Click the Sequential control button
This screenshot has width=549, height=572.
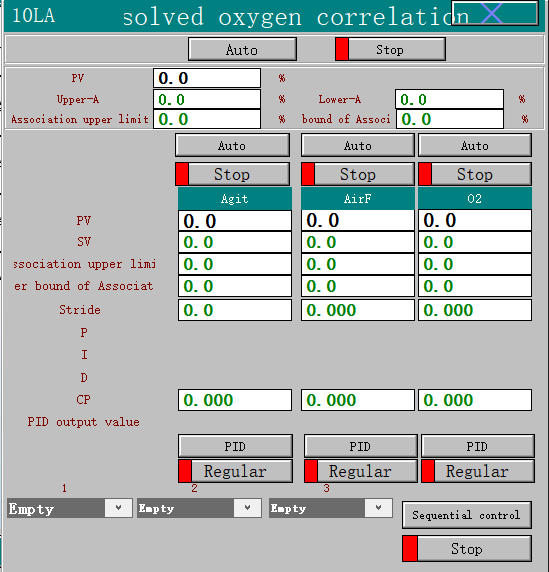coord(467,515)
